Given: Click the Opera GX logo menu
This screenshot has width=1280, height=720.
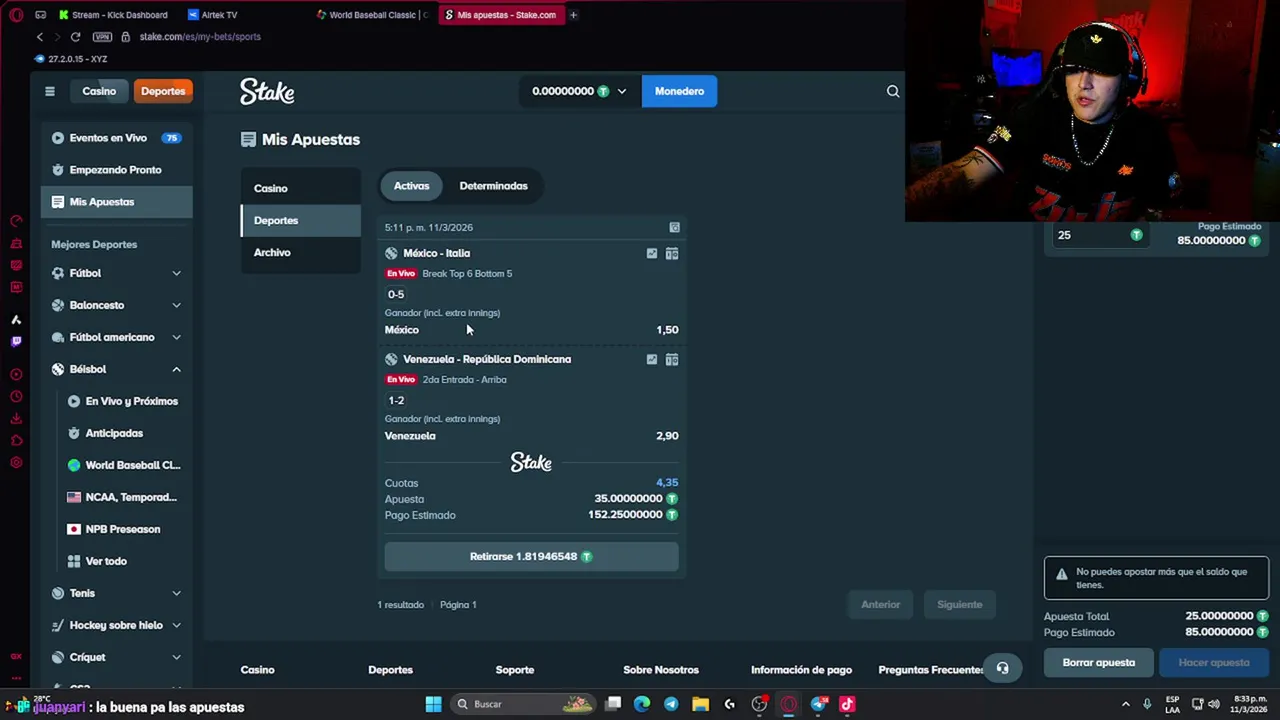Looking at the screenshot, I should pyautogui.click(x=15, y=15).
